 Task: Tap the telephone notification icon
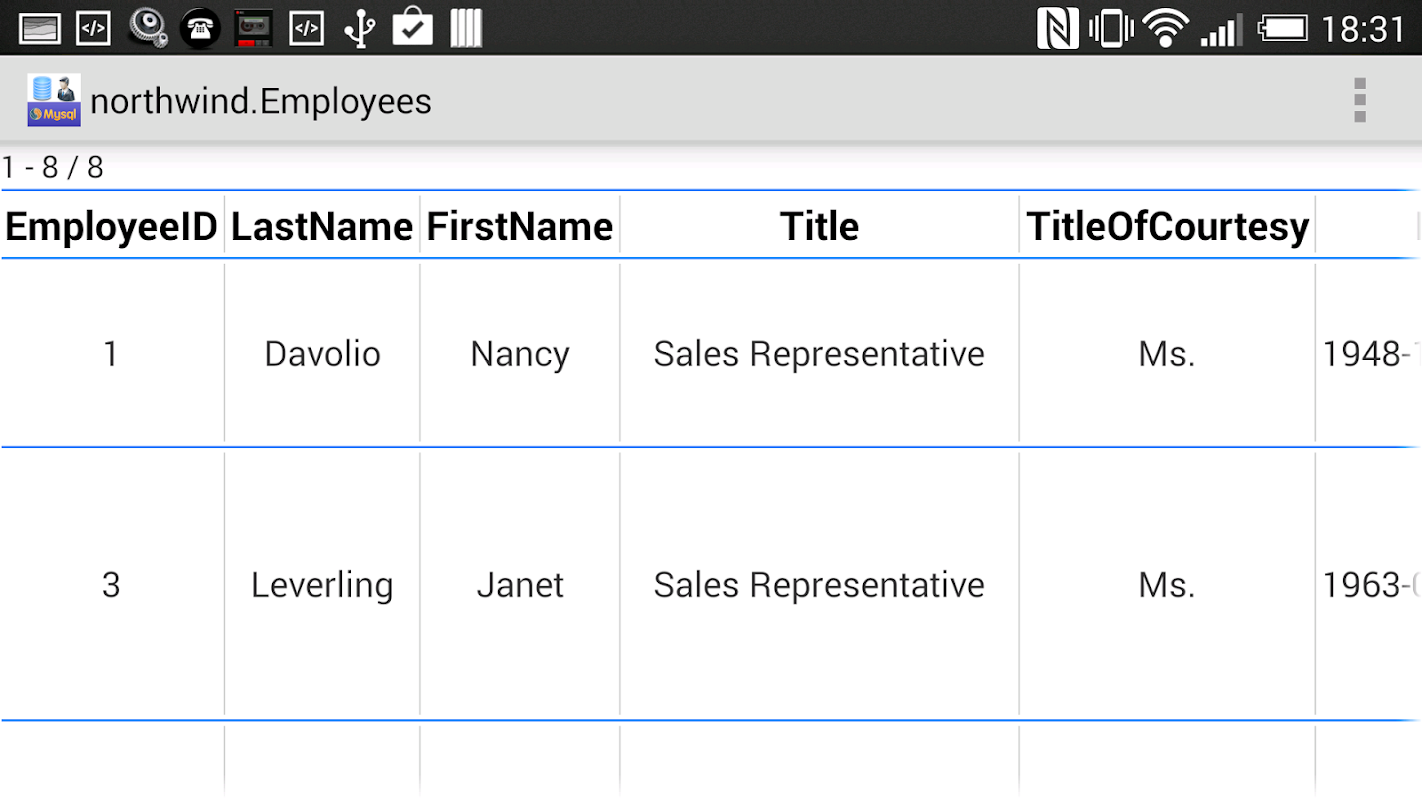(200, 28)
